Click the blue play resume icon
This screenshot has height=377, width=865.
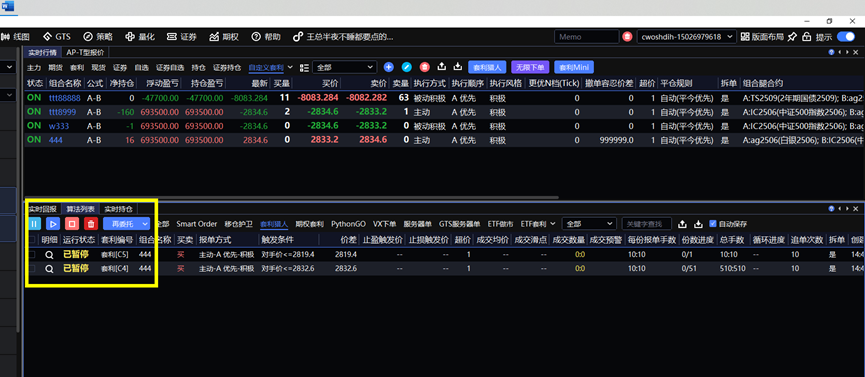[53, 224]
